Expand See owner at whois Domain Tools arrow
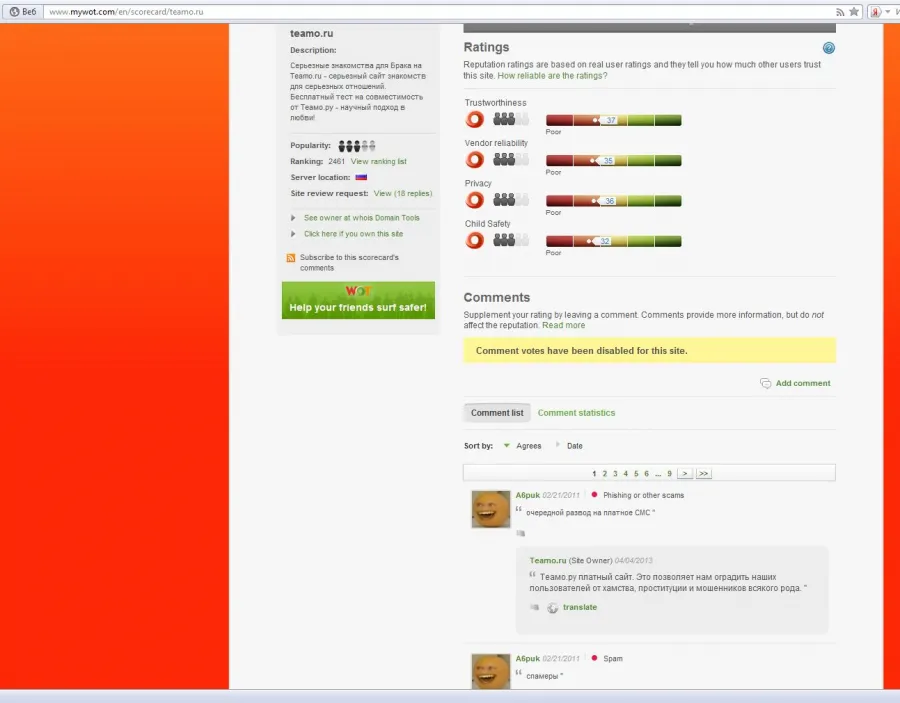 click(293, 218)
